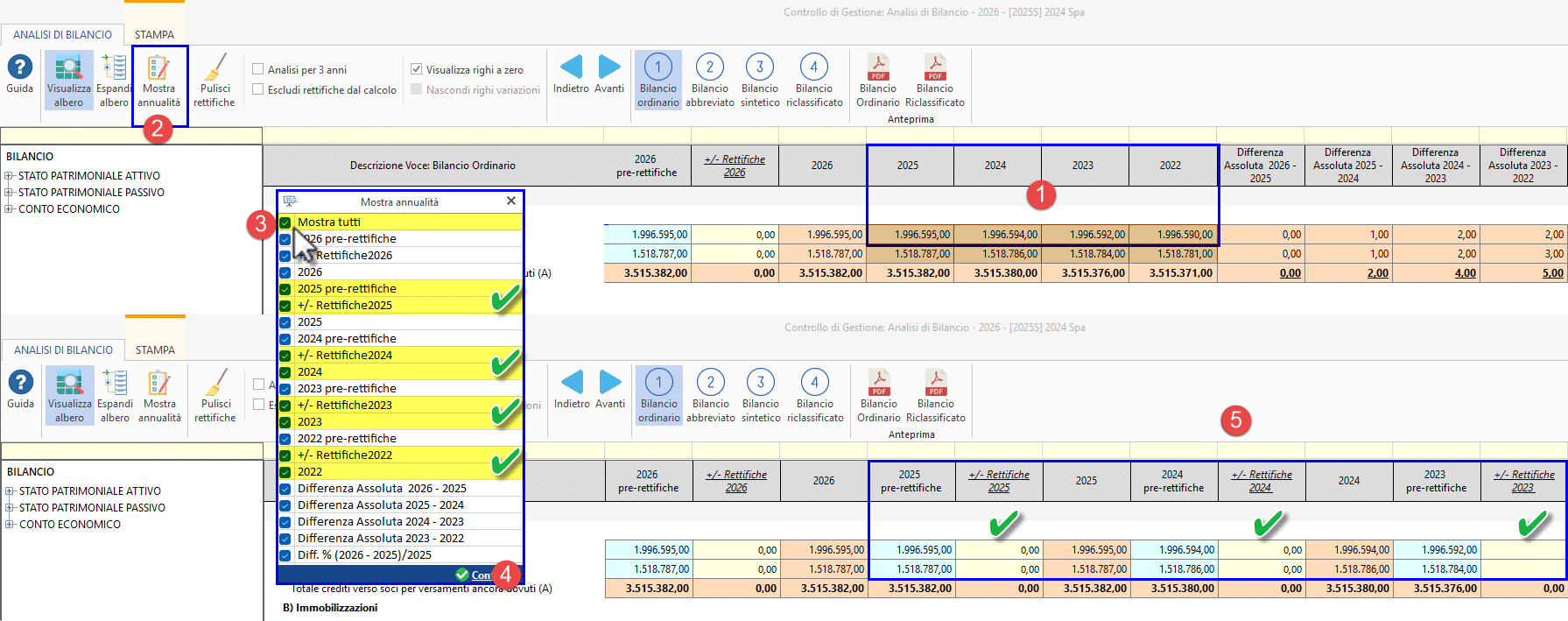Close the Mostra annualità popup
Image resolution: width=1568 pixels, height=621 pixels.
tap(511, 201)
